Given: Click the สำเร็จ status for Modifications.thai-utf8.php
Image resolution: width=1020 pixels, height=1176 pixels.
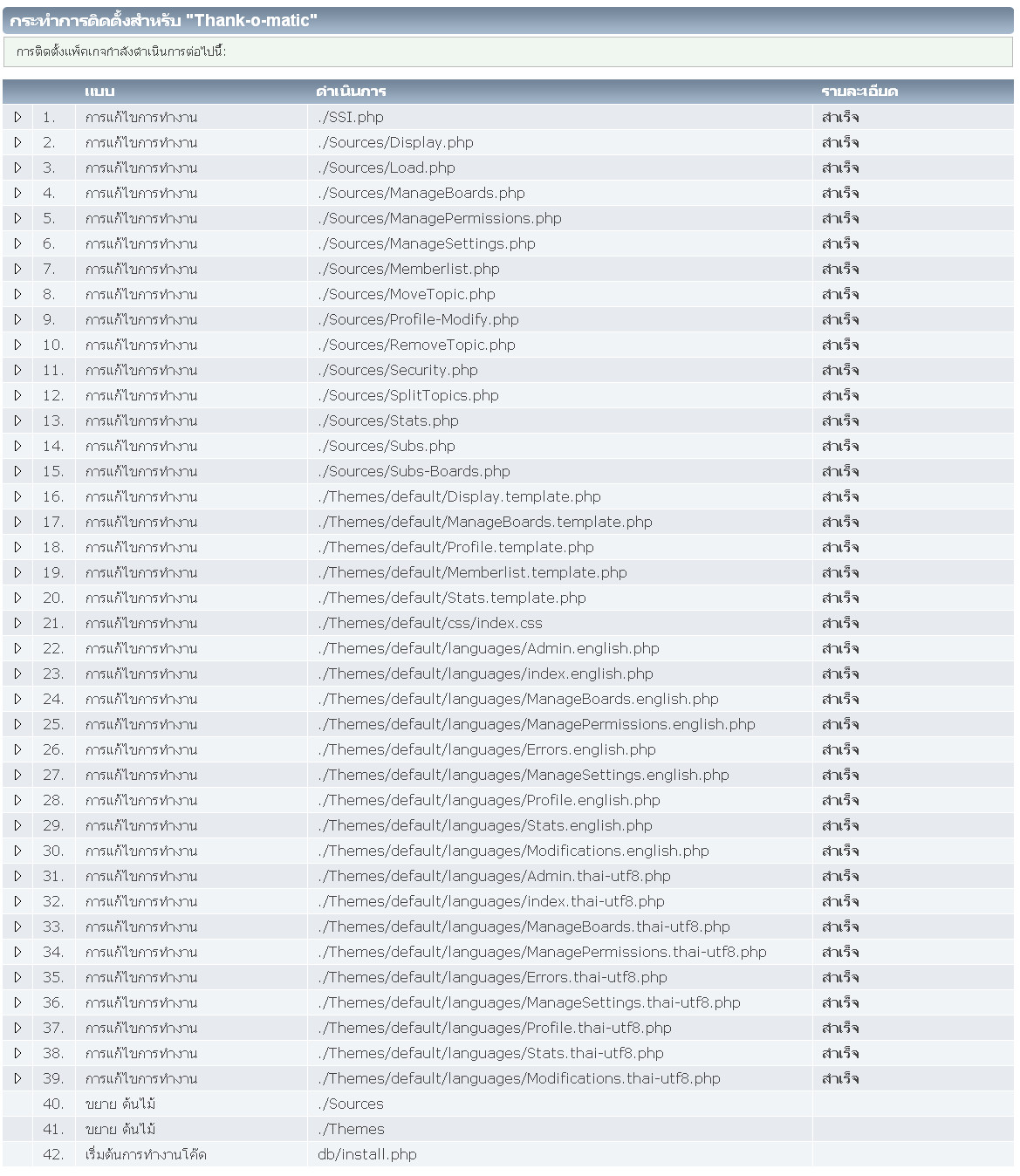Looking at the screenshot, I should [840, 1078].
